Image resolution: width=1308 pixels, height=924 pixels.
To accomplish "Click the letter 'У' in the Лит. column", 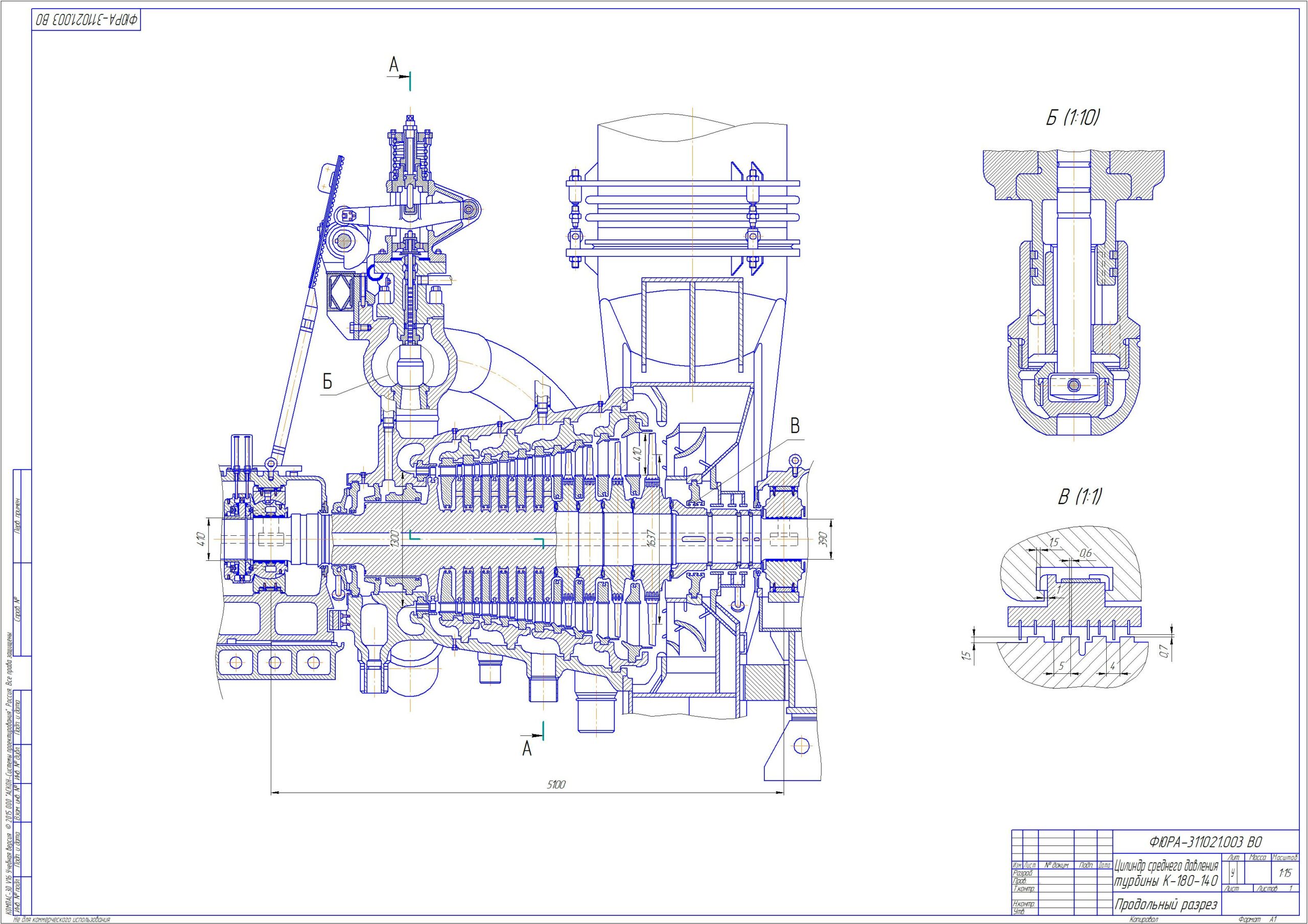I will 1233,873.
